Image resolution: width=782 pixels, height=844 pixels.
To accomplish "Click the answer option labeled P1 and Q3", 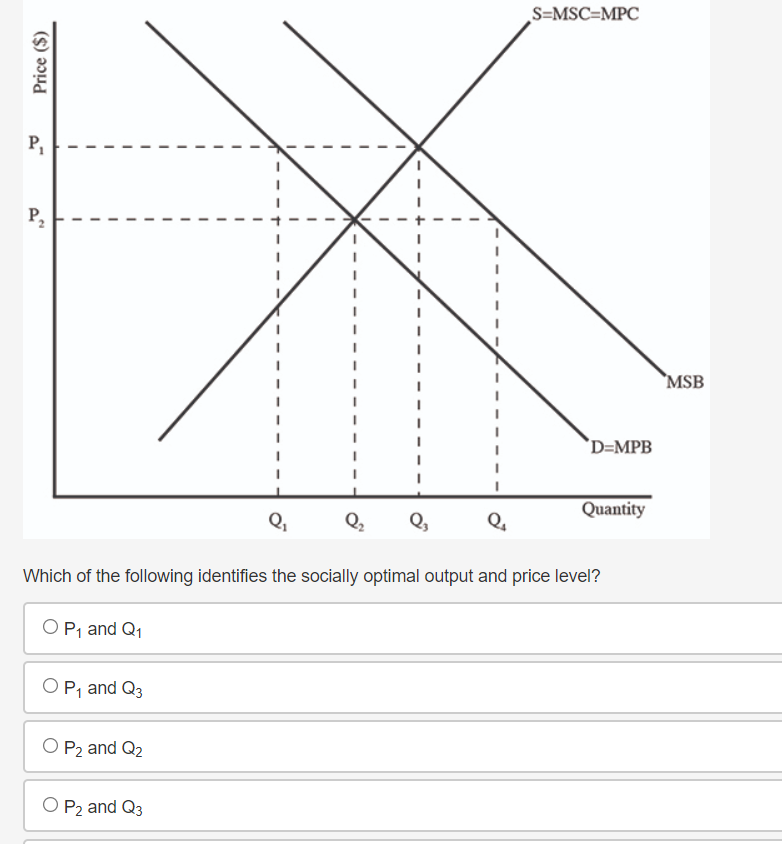I will pyautogui.click(x=102, y=688).
